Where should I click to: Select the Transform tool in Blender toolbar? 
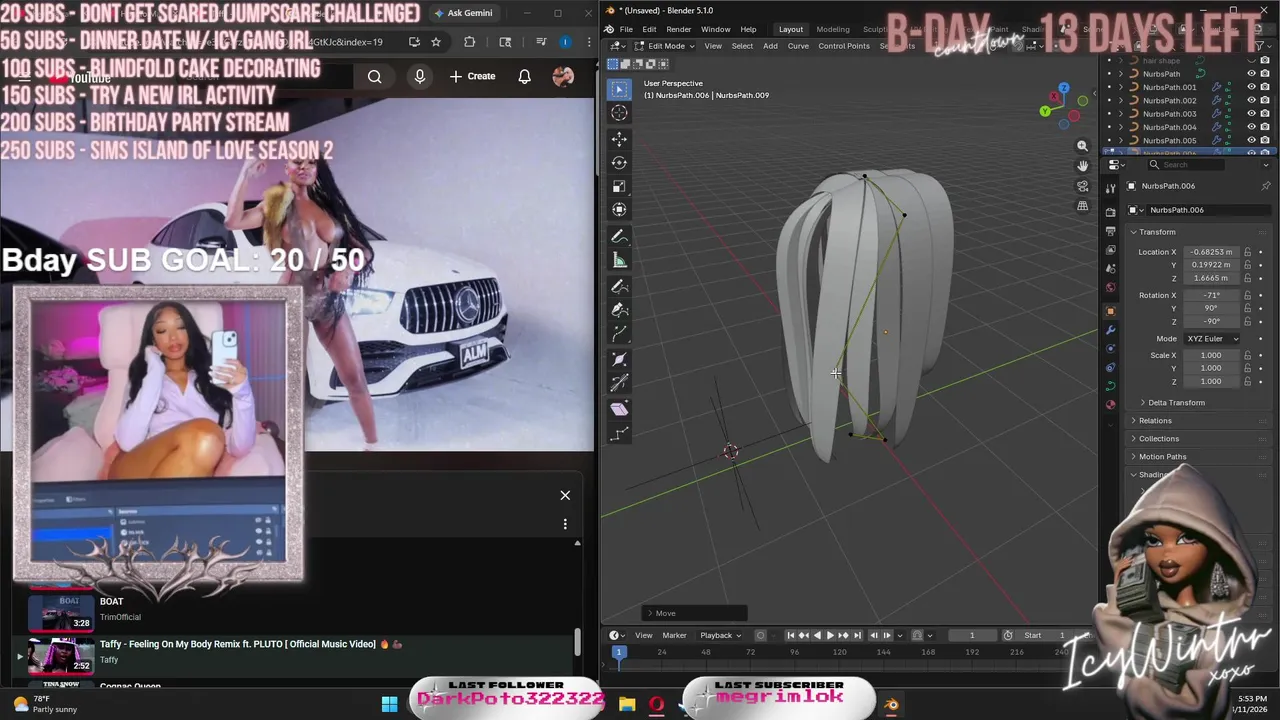[x=619, y=209]
